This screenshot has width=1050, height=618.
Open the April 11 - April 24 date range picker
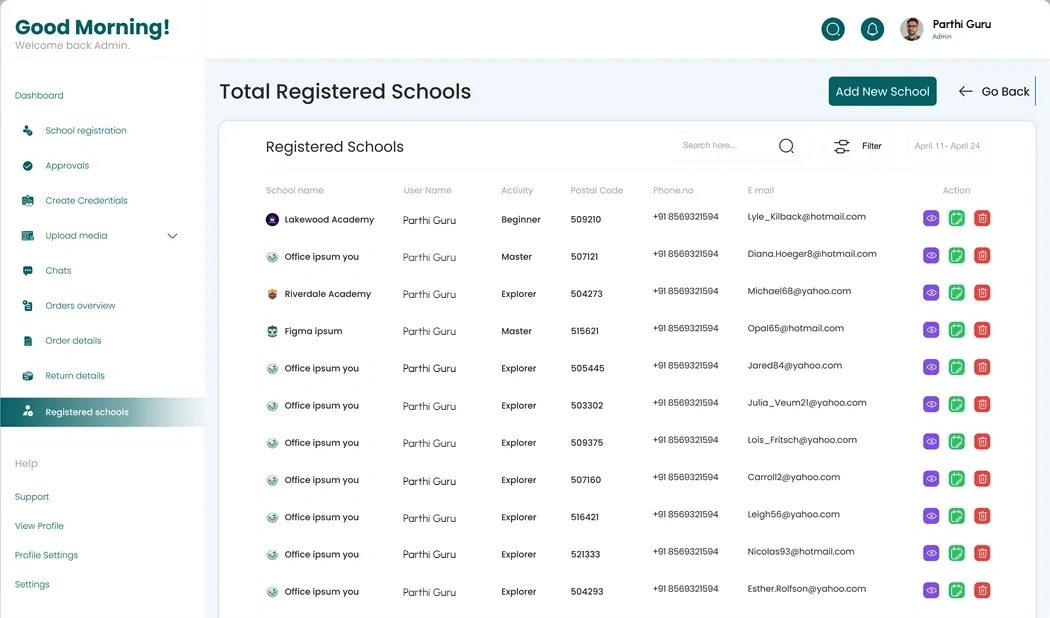click(947, 146)
